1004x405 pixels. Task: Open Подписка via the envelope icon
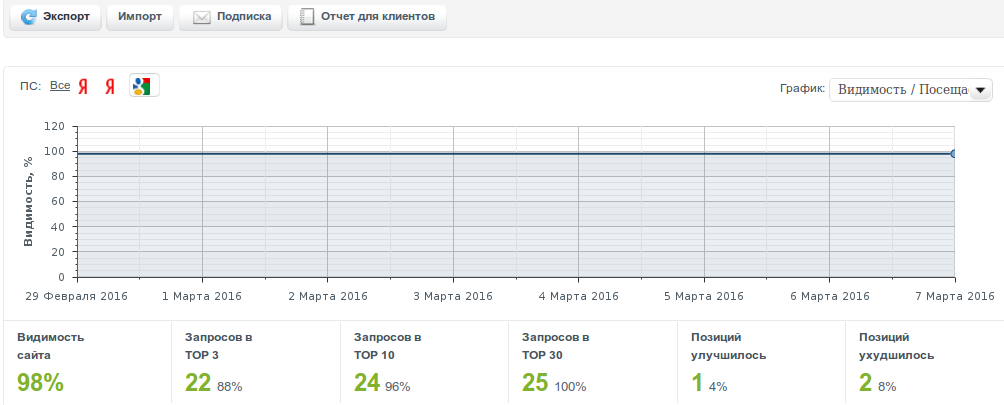point(201,17)
